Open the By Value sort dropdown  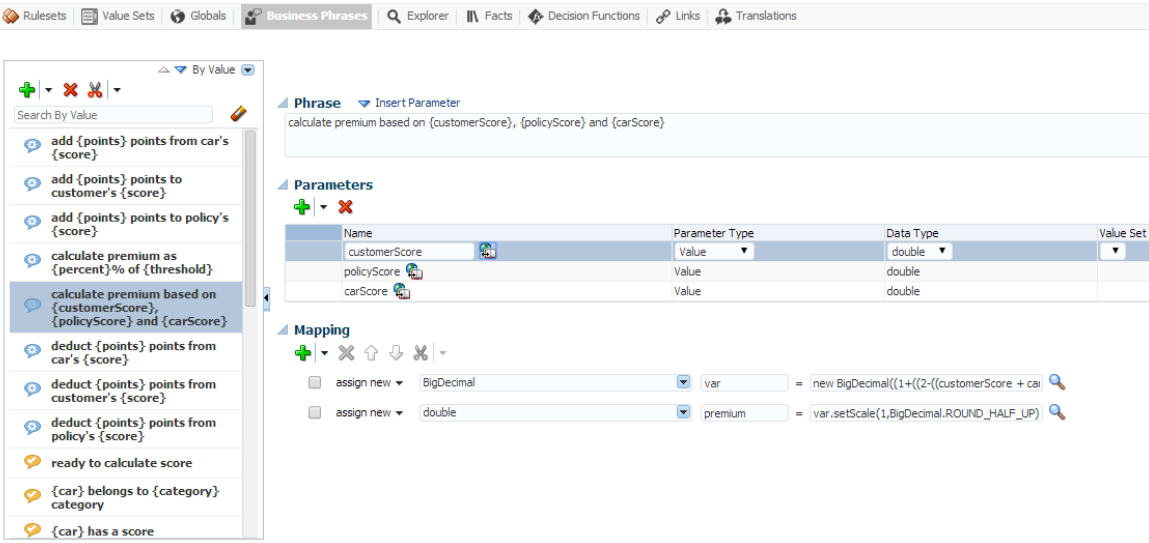(x=248, y=70)
